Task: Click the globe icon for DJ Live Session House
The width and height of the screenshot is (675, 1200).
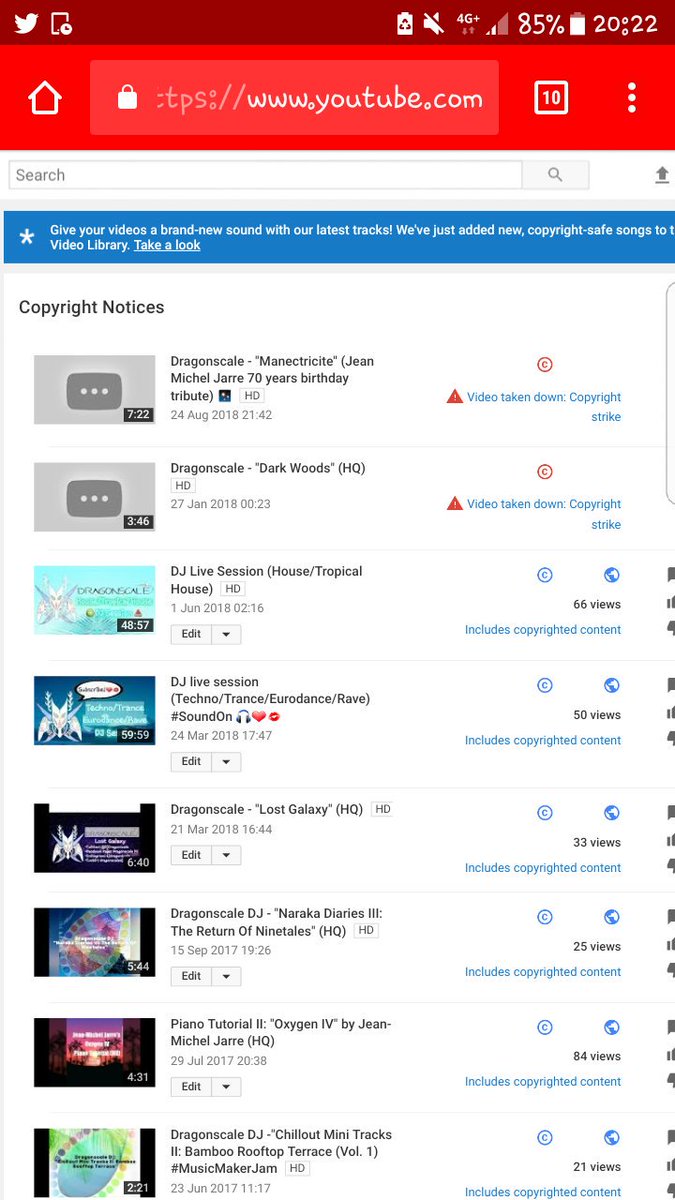Action: pos(612,575)
